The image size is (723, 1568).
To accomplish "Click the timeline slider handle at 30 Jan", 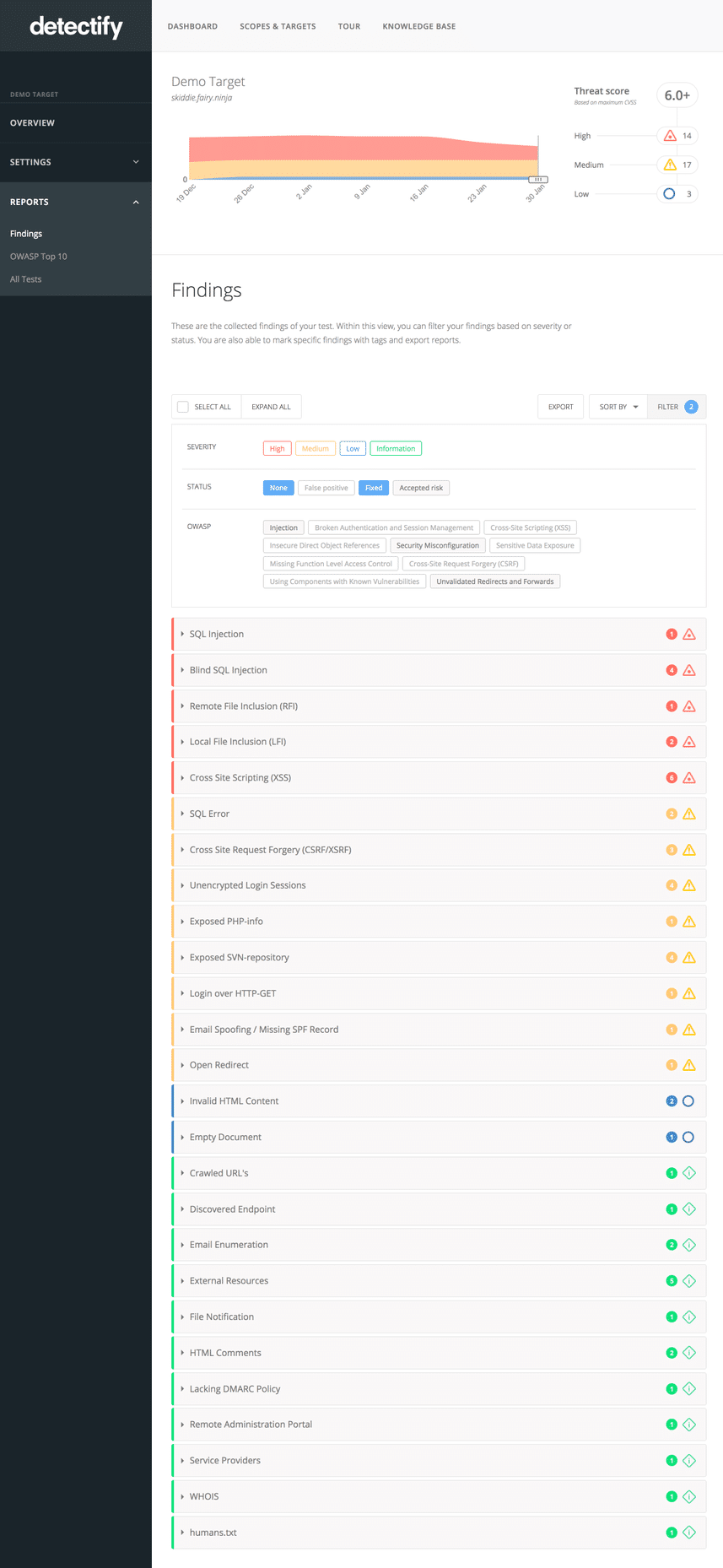I will click(x=537, y=180).
